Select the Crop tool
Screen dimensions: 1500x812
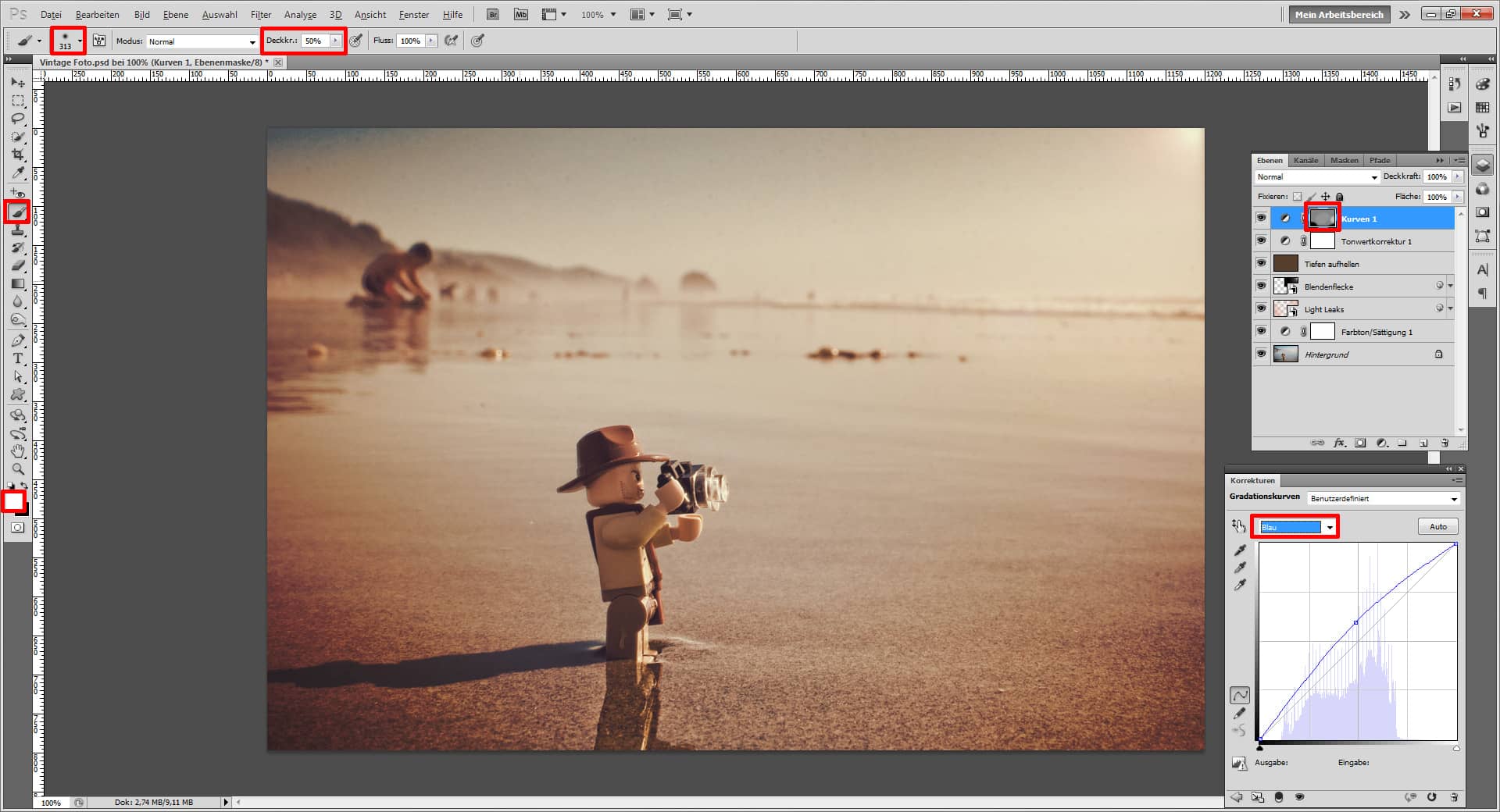point(18,155)
